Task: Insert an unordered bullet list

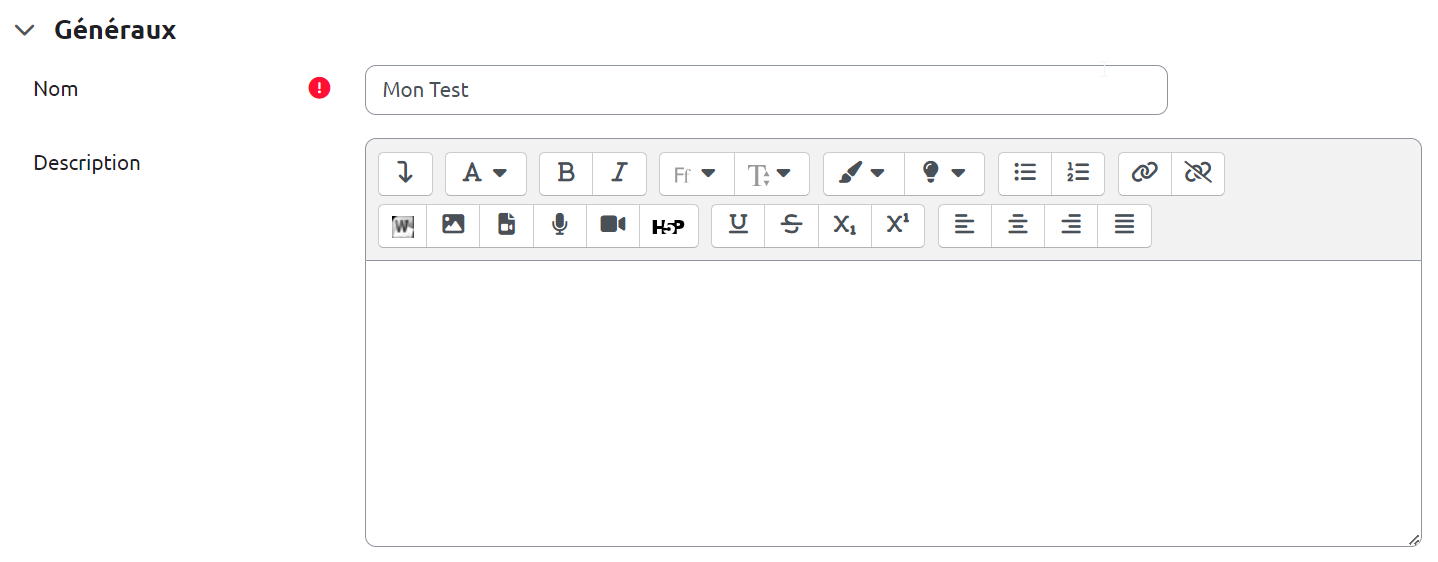Action: click(x=1025, y=174)
